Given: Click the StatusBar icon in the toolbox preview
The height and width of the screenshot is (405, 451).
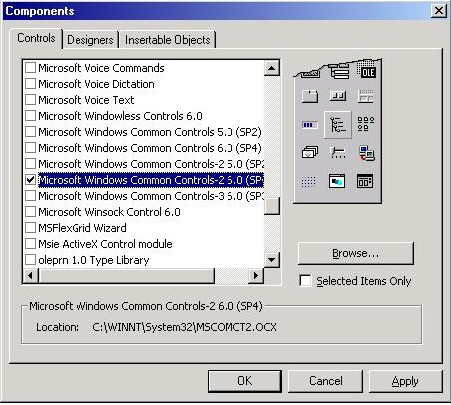Looking at the screenshot, I should tap(366, 96).
